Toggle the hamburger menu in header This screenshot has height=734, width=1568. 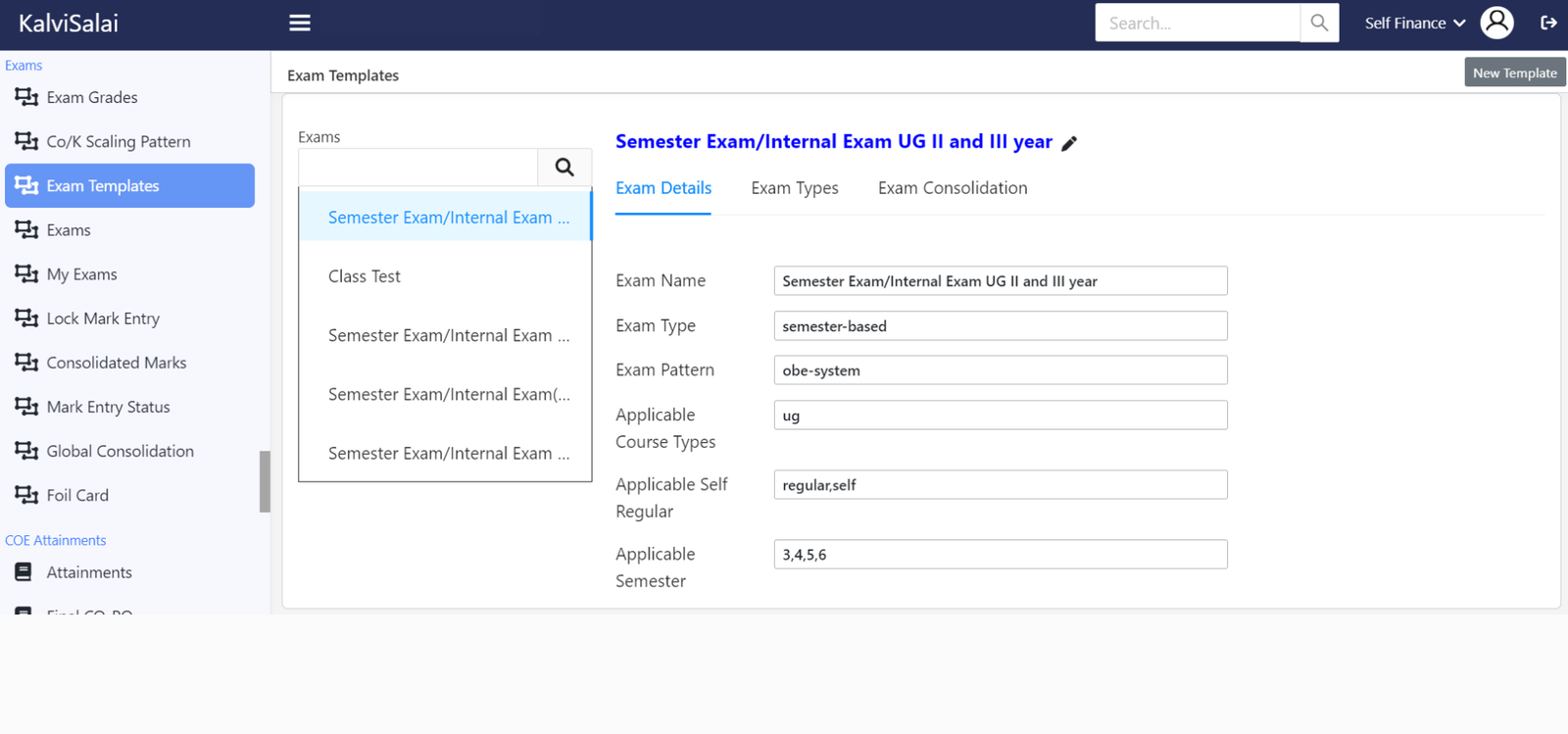[300, 23]
